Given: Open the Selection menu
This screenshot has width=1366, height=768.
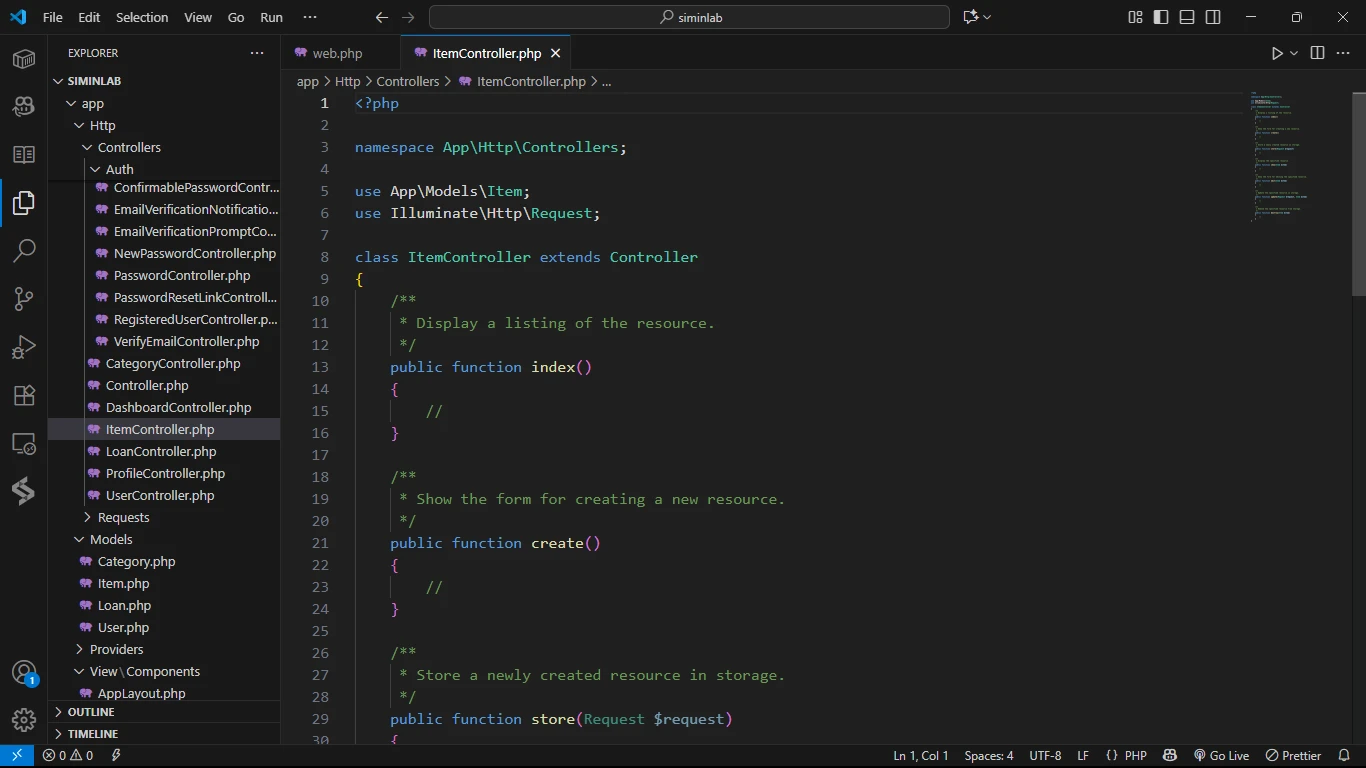Looking at the screenshot, I should click(x=142, y=17).
